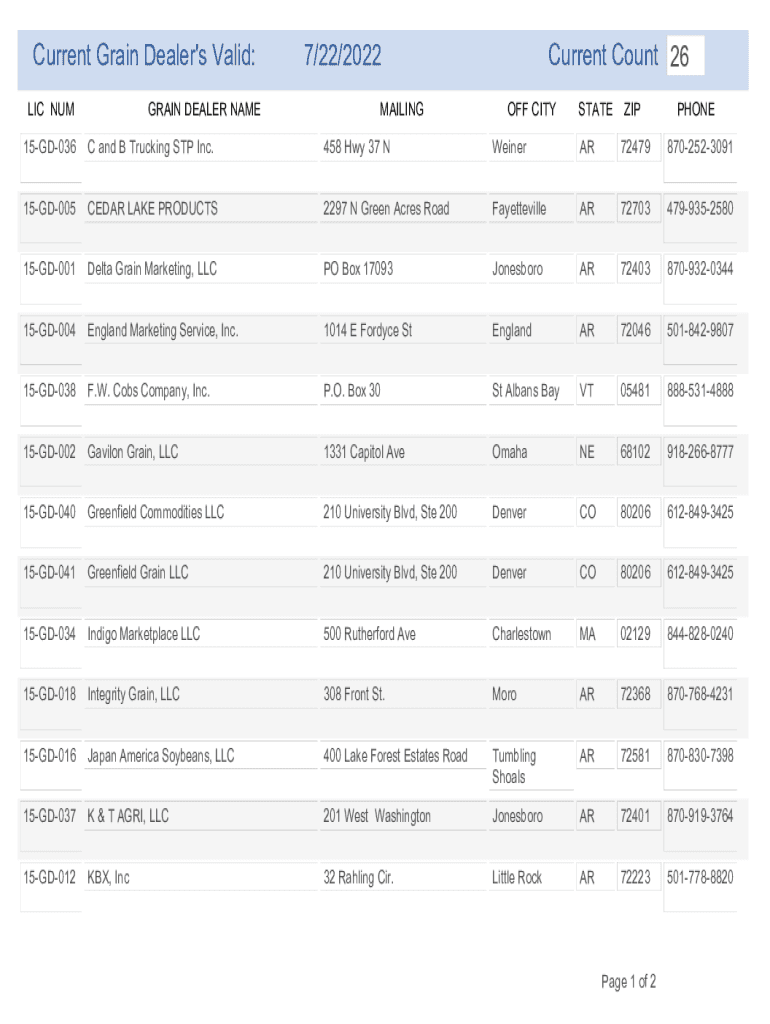
Task: Click the 500 Rutherford Ave address
Action: 369,634
